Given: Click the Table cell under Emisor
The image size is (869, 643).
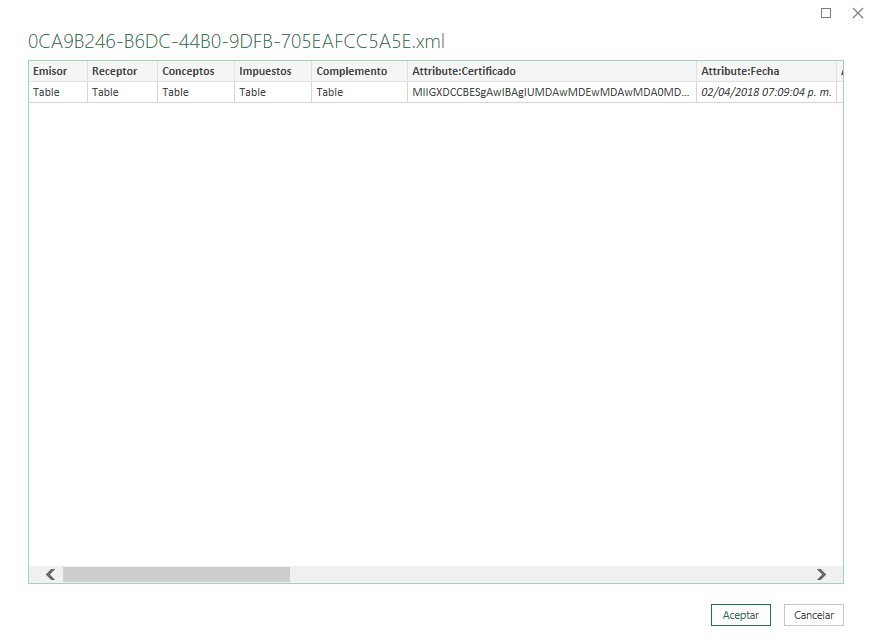Looking at the screenshot, I should pos(58,92).
